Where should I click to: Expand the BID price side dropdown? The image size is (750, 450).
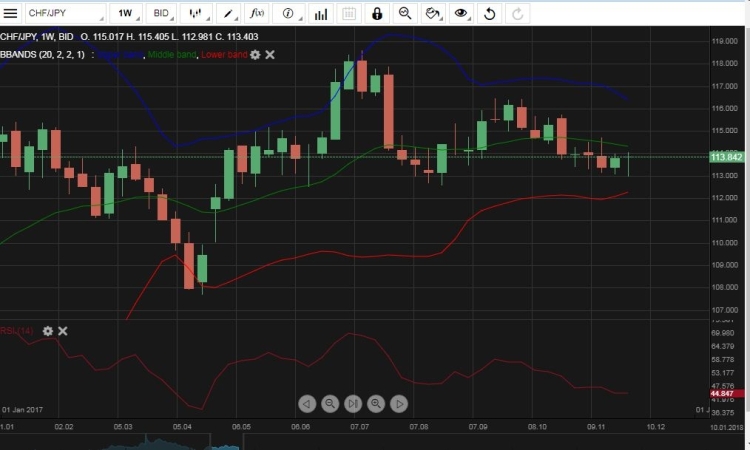[x=161, y=14]
